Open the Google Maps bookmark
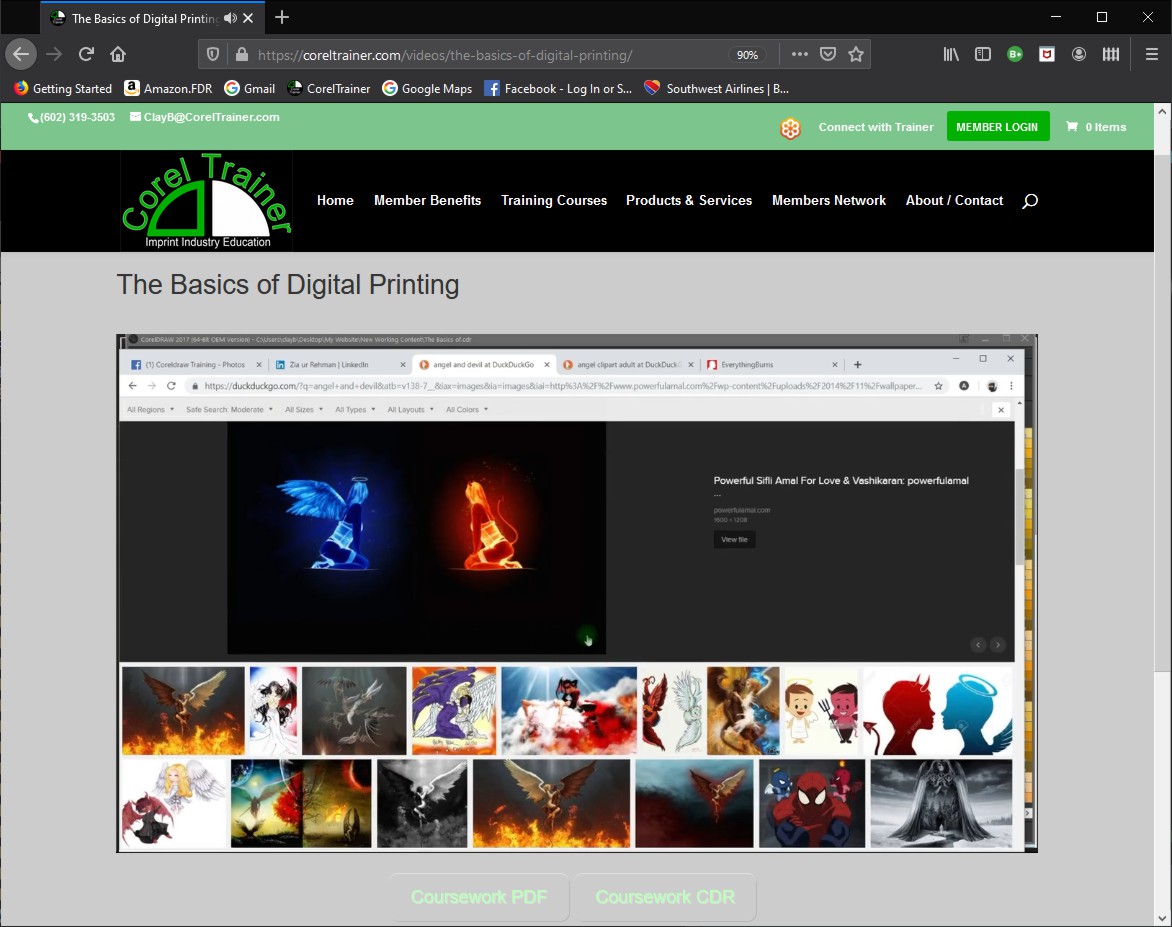This screenshot has width=1172, height=927. [x=427, y=88]
